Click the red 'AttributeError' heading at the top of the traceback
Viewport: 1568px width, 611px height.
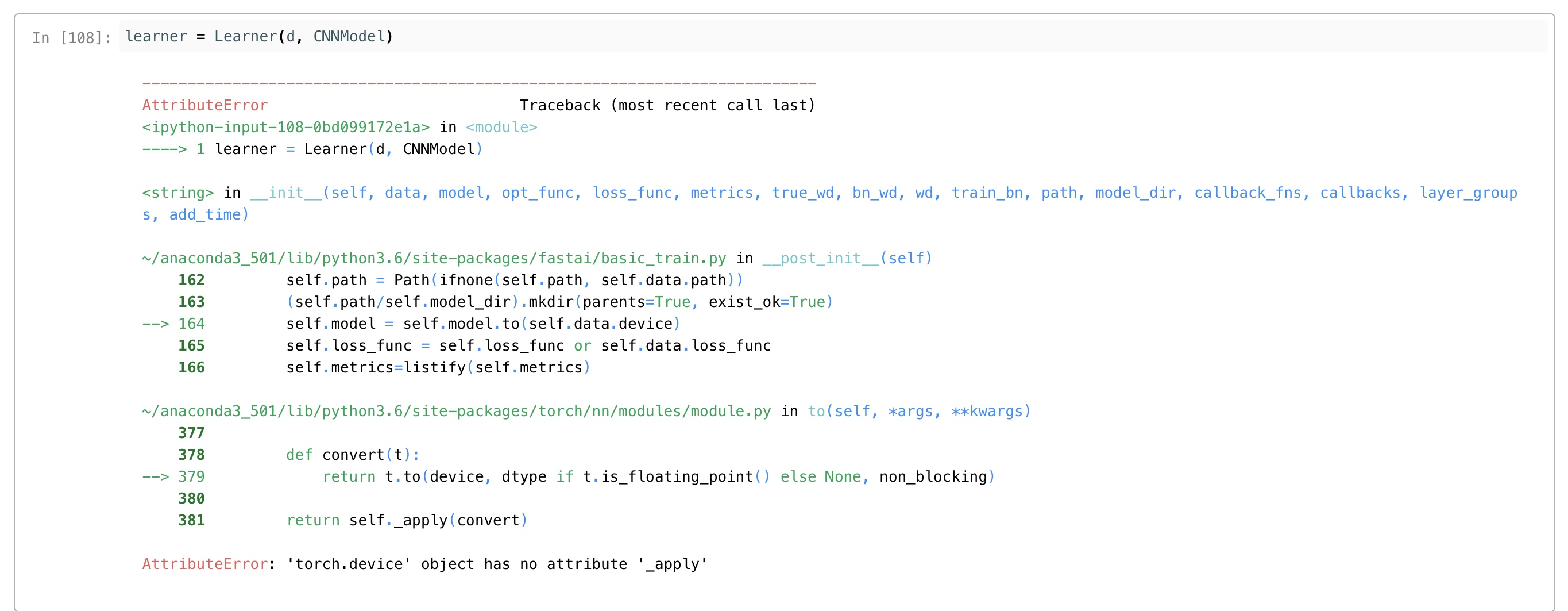205,105
